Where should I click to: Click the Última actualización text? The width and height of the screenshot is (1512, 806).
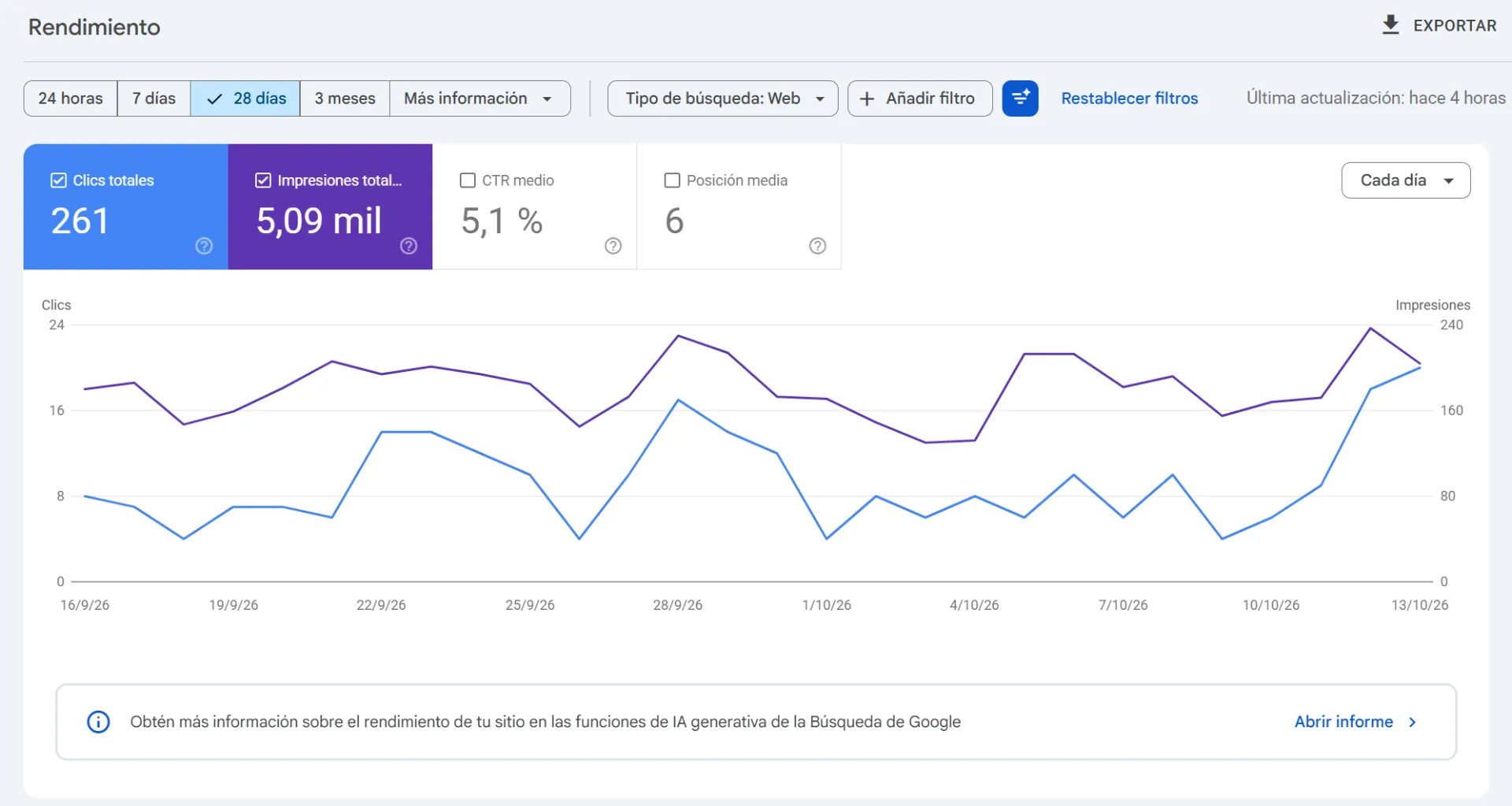click(1376, 98)
